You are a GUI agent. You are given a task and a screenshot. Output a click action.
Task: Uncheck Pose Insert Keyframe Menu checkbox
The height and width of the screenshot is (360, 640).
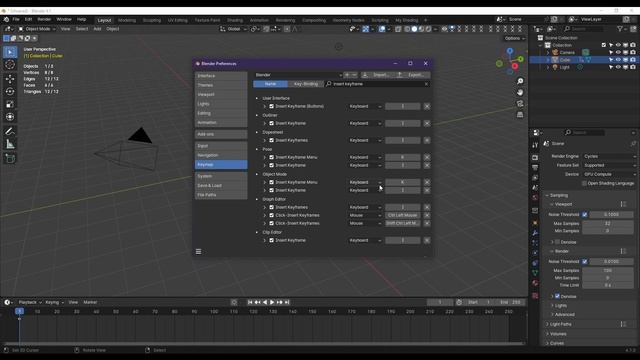tap(271, 157)
